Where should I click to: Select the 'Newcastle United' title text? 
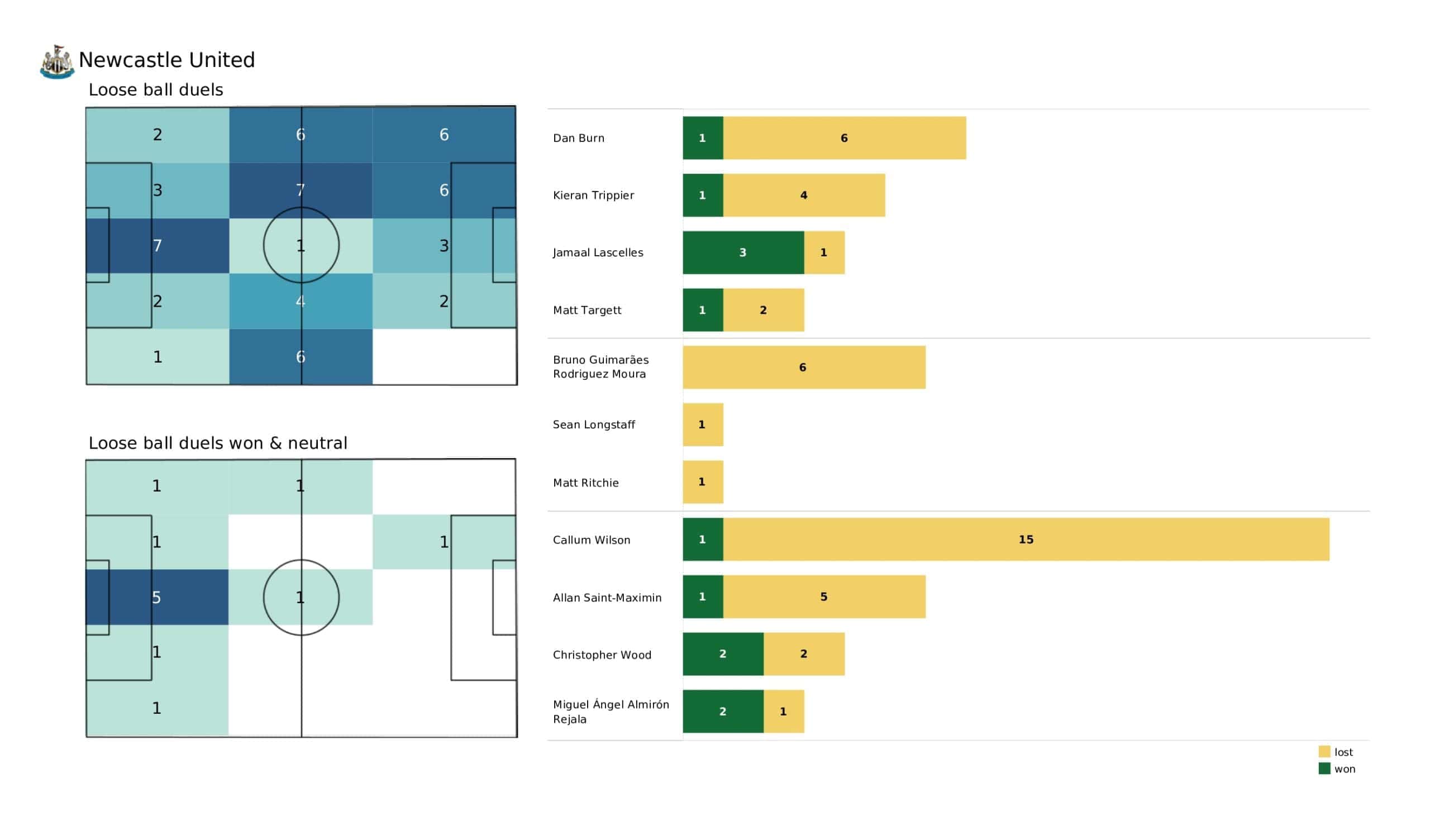pos(167,60)
